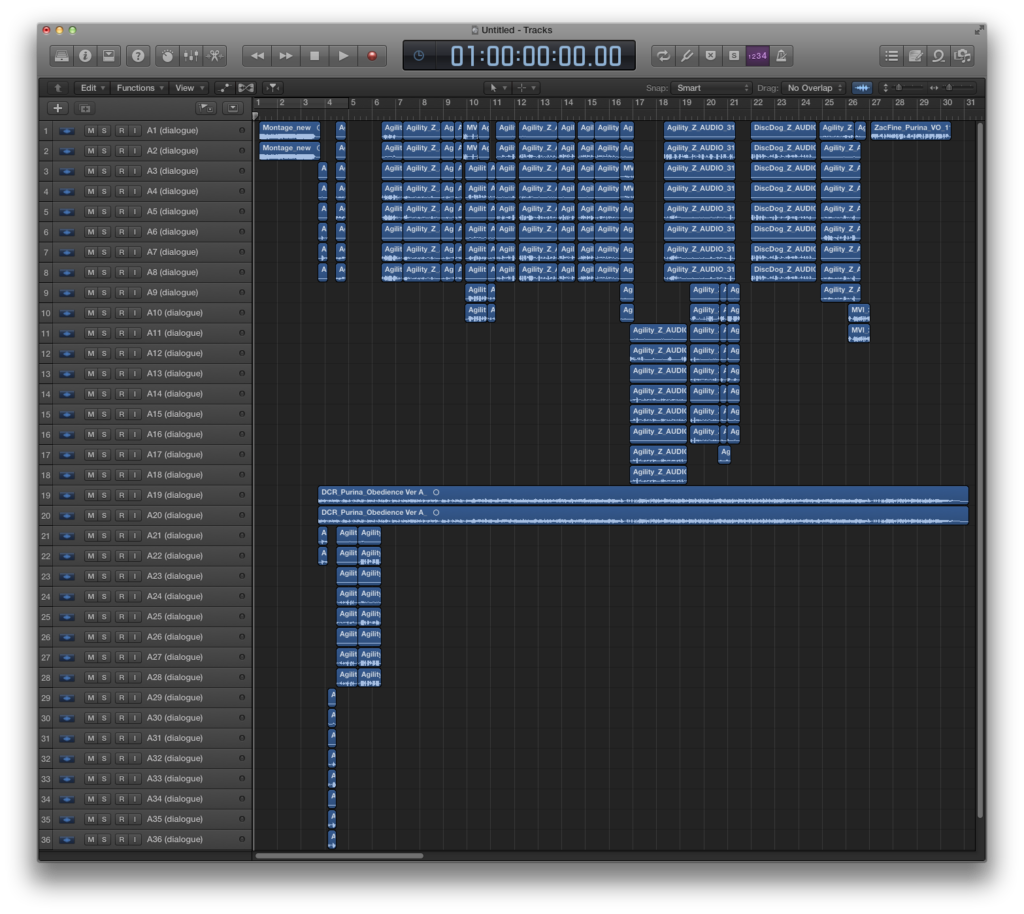Toggle Count-in 1234 button
Image resolution: width=1024 pixels, height=914 pixels.
point(757,56)
